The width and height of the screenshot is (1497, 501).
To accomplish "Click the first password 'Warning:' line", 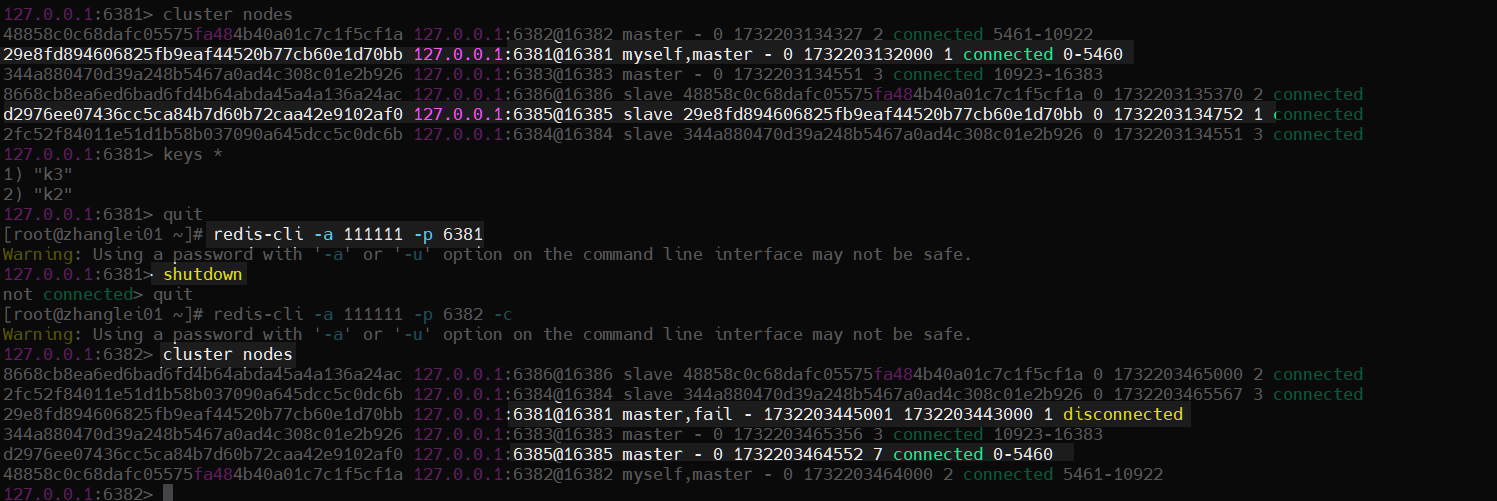I will coord(487,254).
